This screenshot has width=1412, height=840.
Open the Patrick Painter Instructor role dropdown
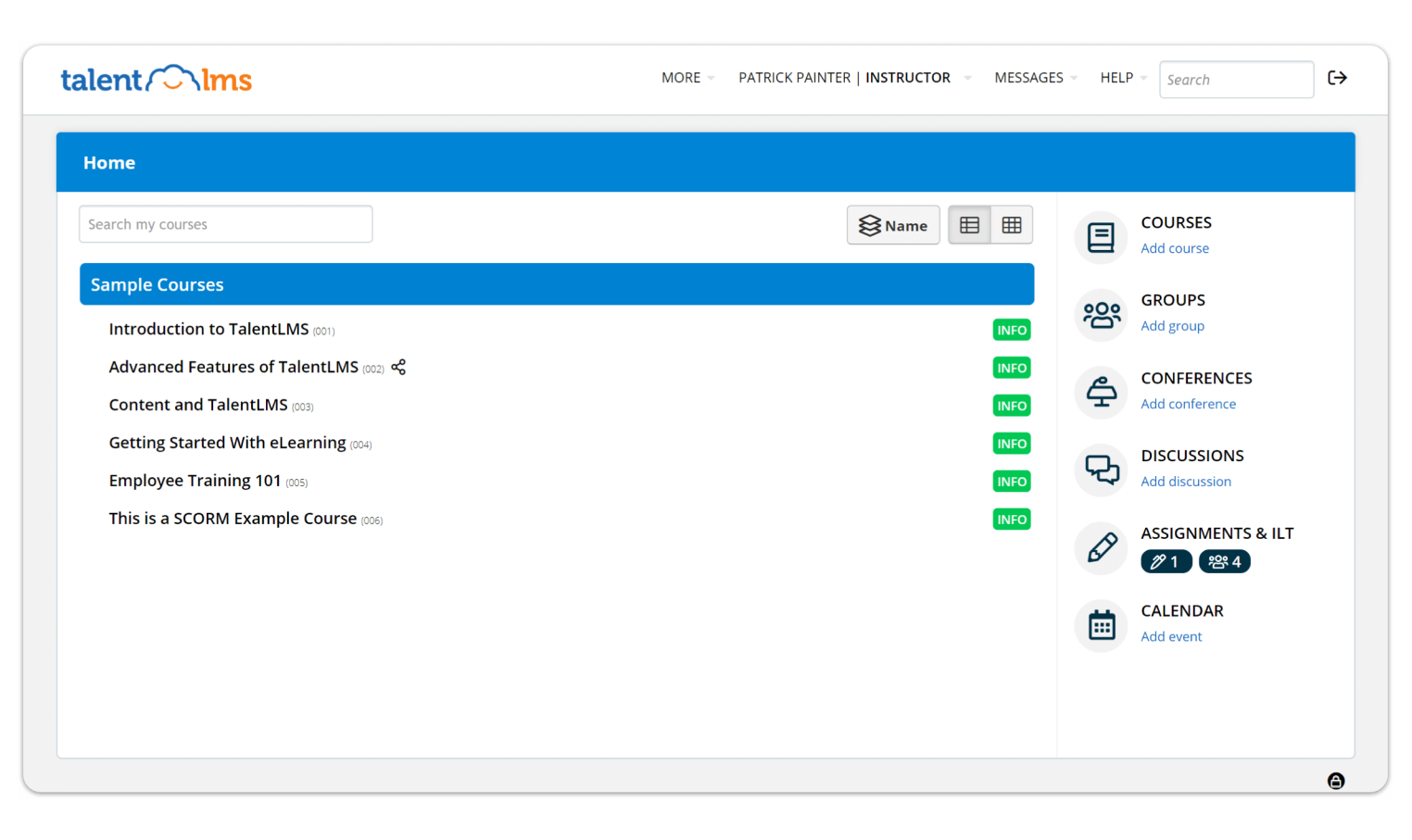[x=854, y=78]
